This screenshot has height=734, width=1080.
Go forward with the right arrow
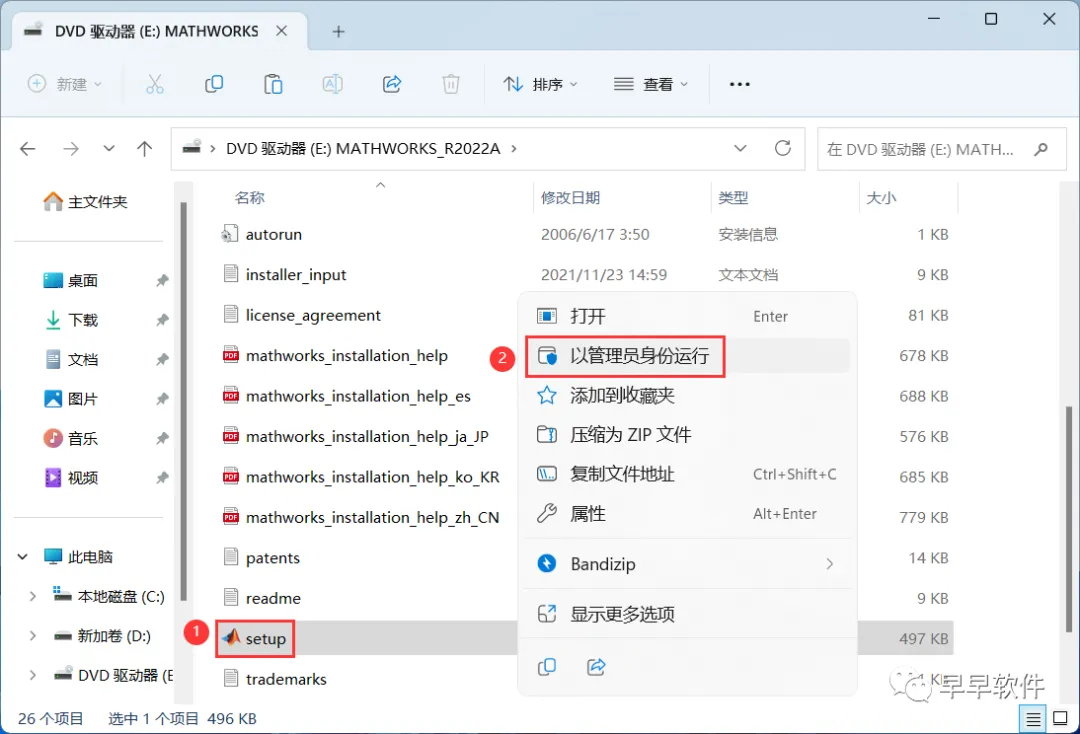[70, 148]
